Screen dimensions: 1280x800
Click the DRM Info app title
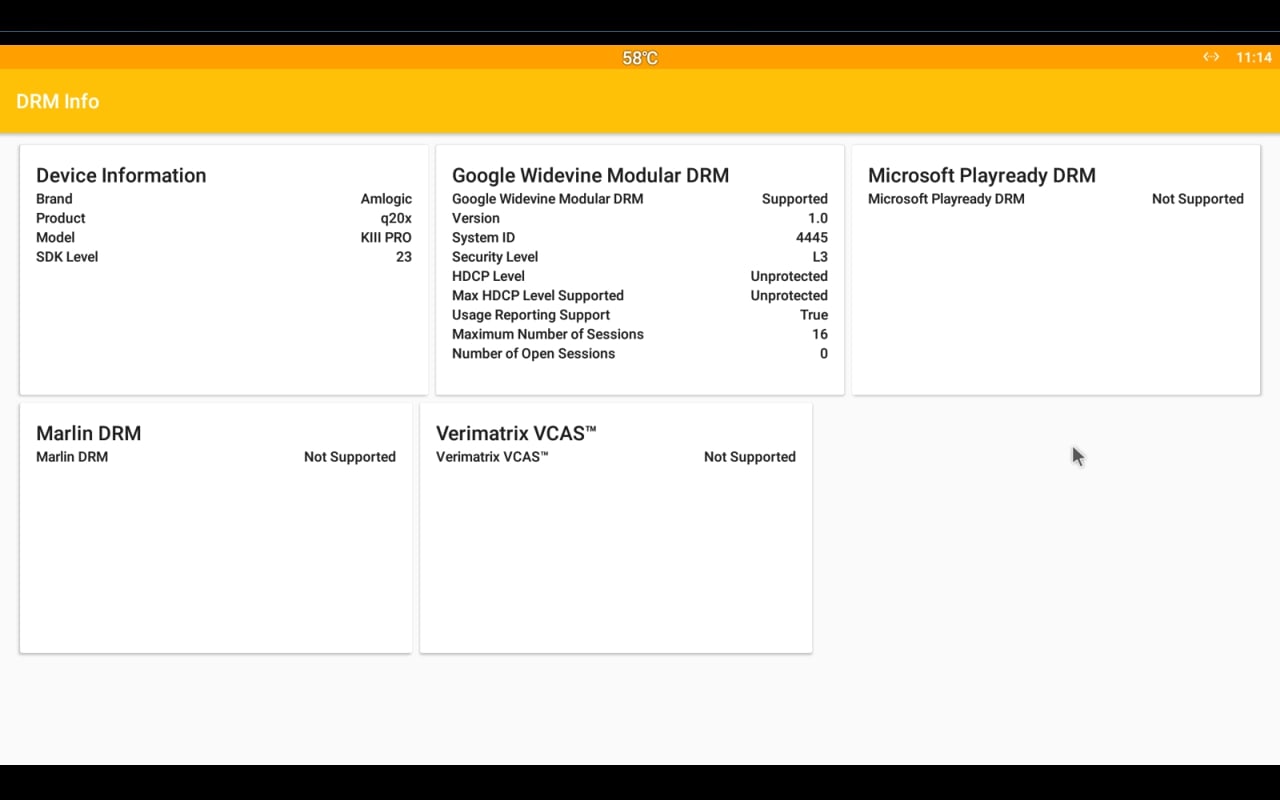coord(57,101)
